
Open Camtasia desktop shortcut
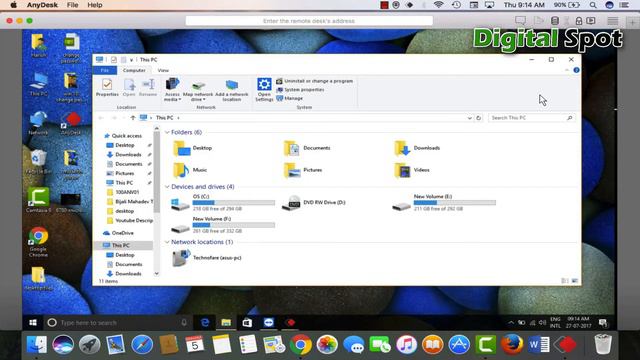(38, 200)
